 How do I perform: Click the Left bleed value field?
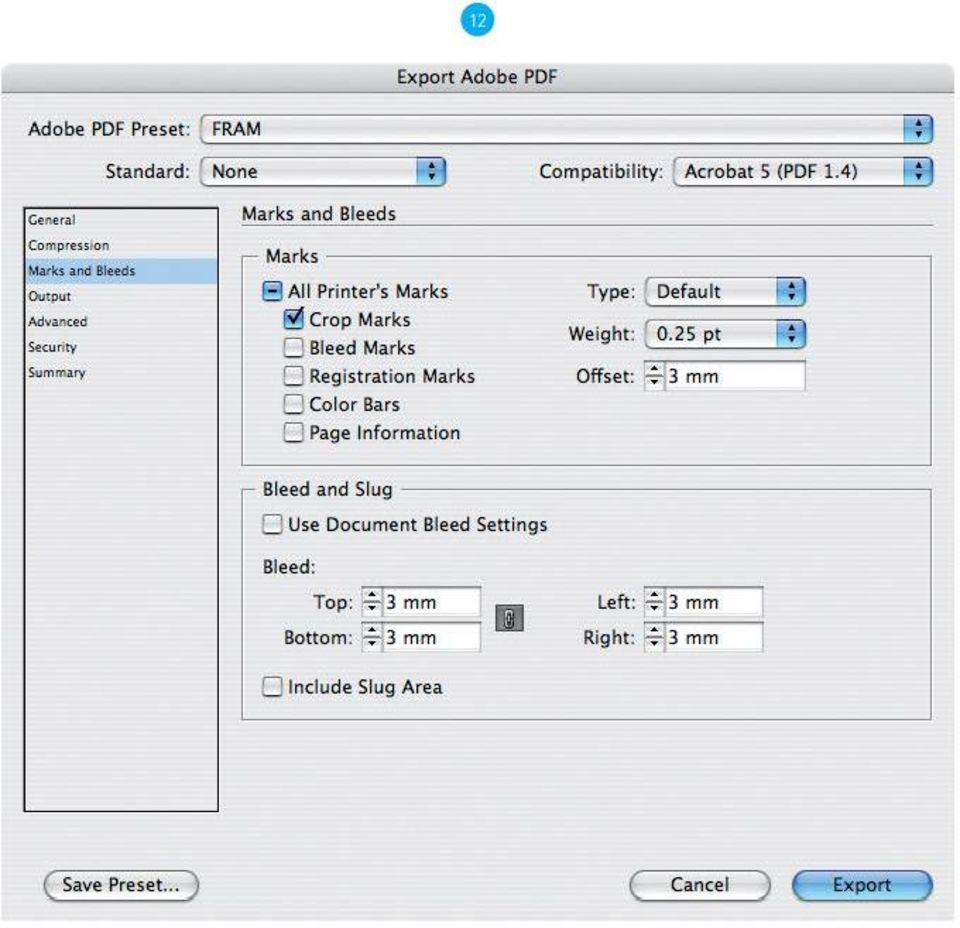coord(714,602)
